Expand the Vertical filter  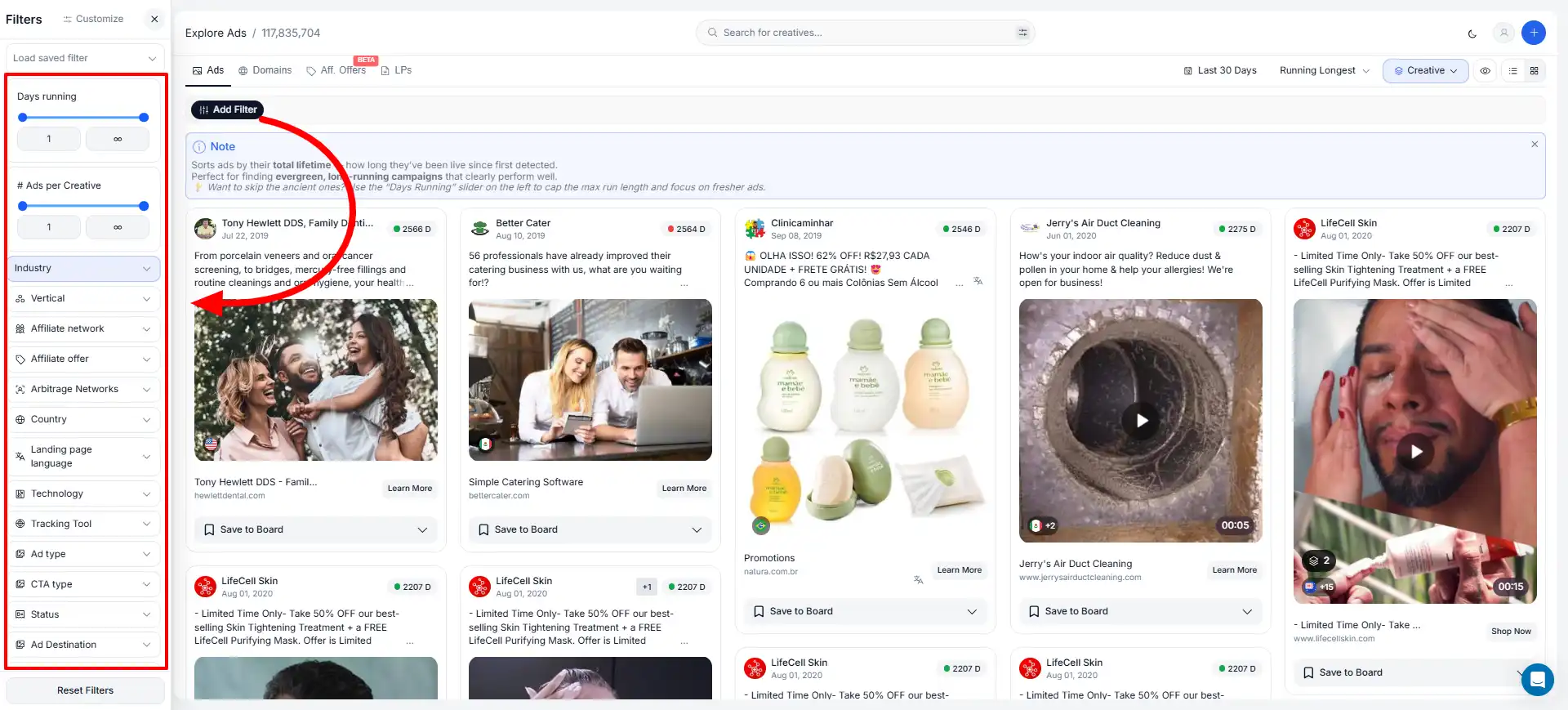85,298
